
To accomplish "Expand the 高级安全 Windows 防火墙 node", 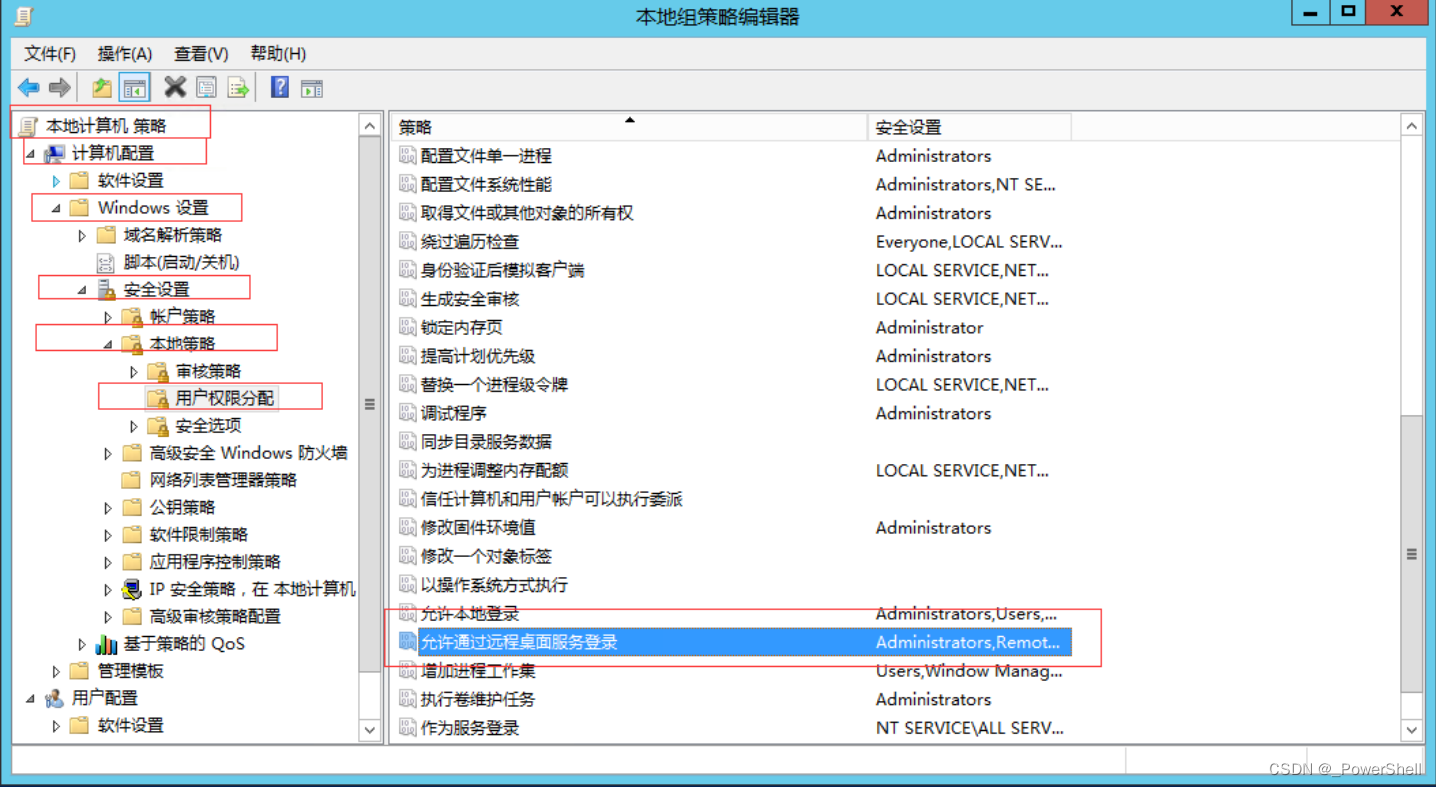I will point(108,453).
